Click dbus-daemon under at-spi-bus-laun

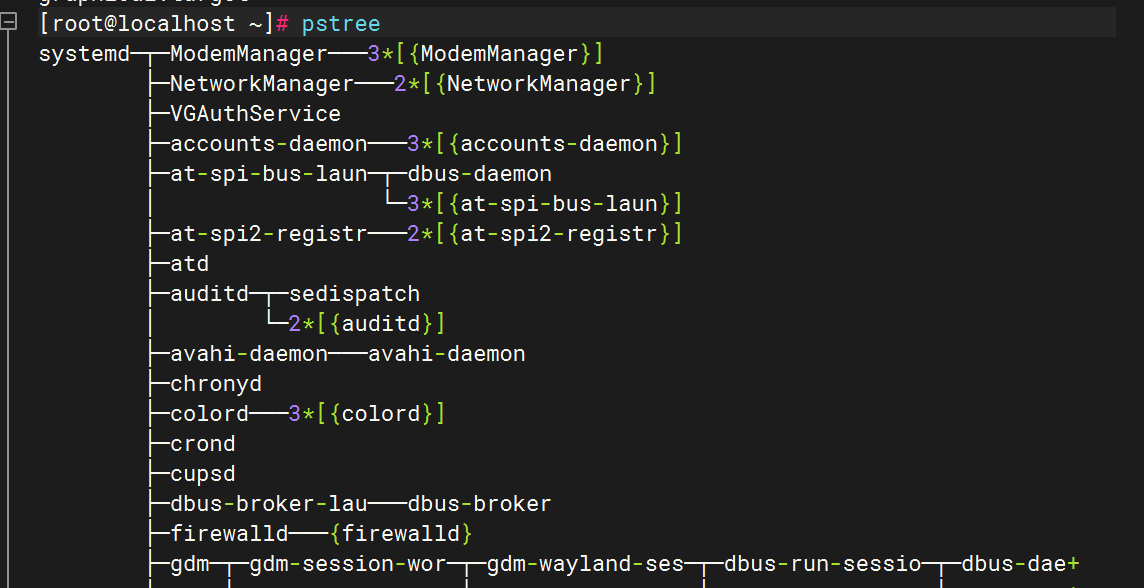[x=479, y=174]
